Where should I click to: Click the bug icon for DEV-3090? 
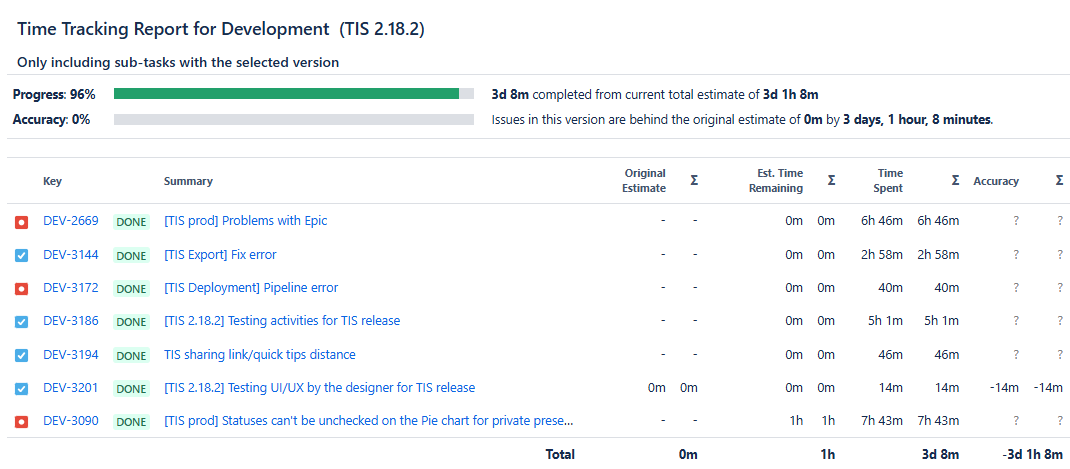point(21,422)
